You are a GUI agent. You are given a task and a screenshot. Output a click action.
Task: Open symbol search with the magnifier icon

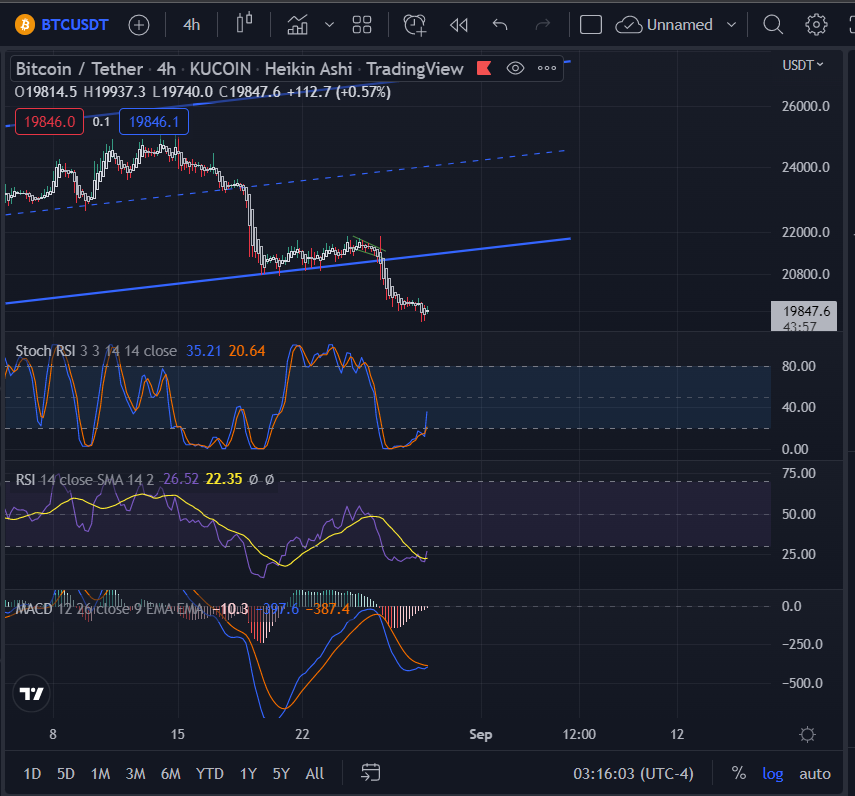coord(773,24)
